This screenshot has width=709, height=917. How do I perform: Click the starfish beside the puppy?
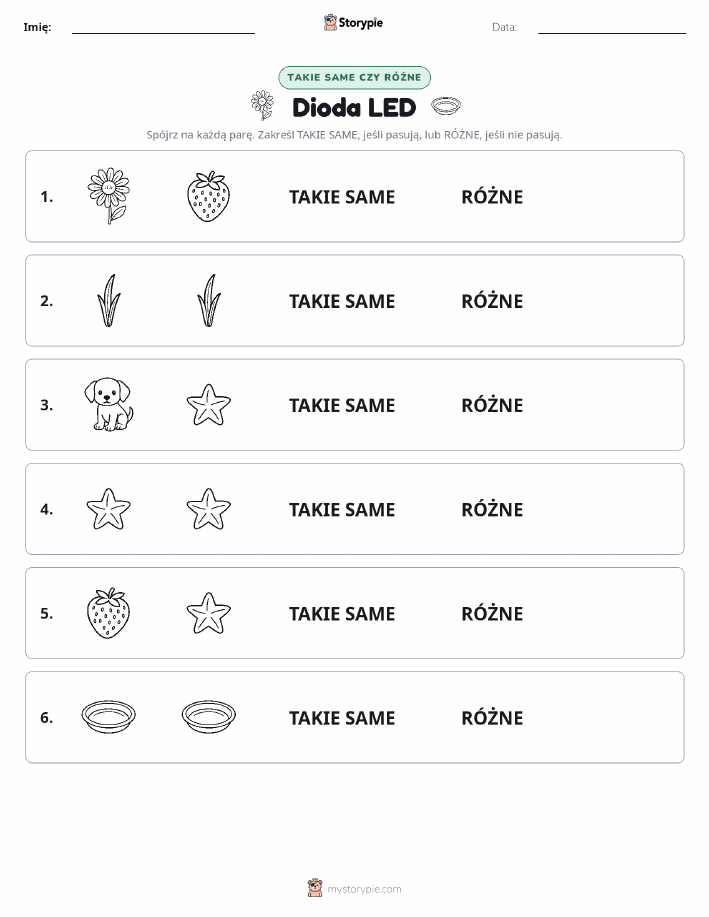(208, 404)
